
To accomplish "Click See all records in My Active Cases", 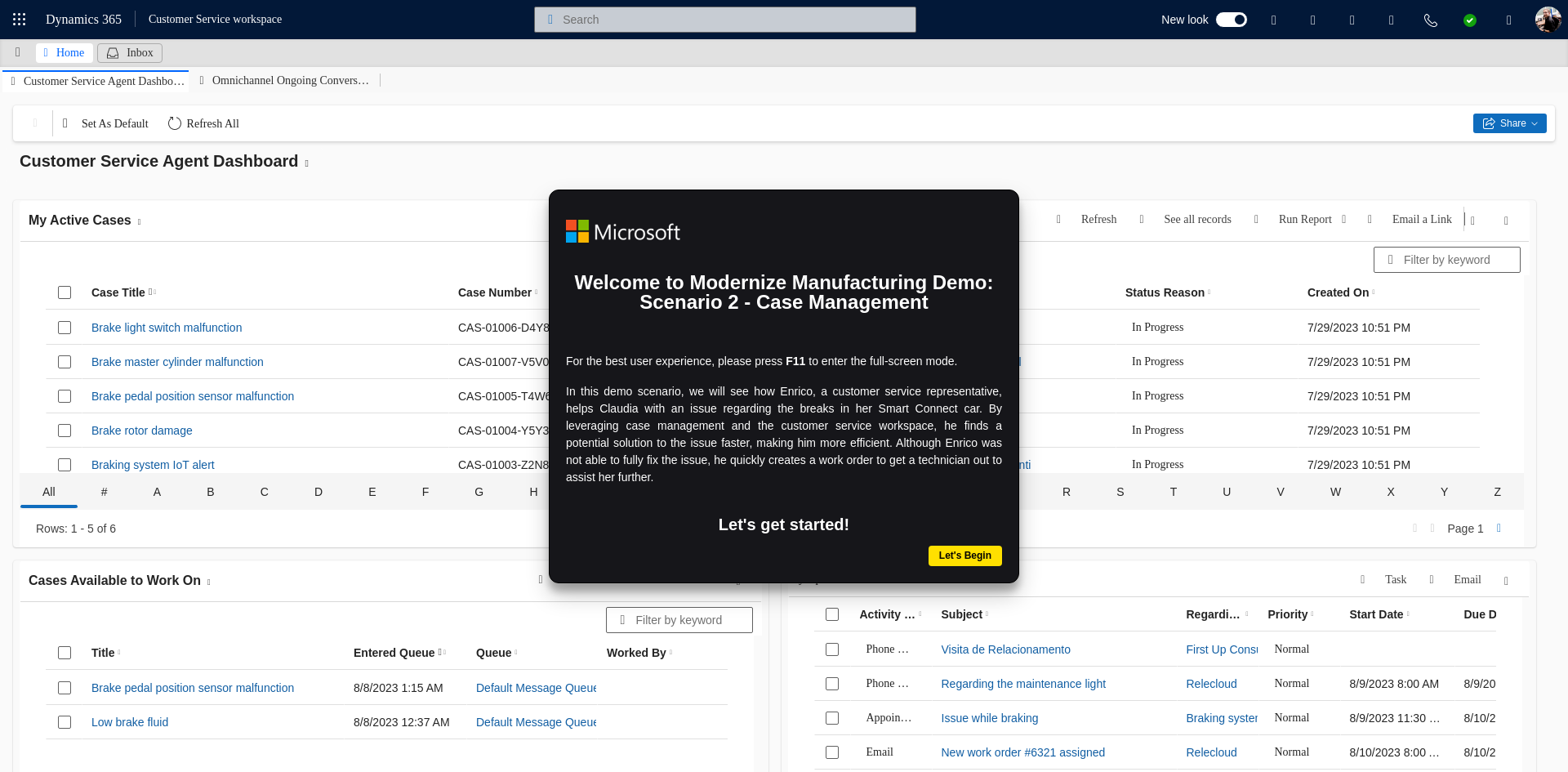I will [x=1197, y=219].
